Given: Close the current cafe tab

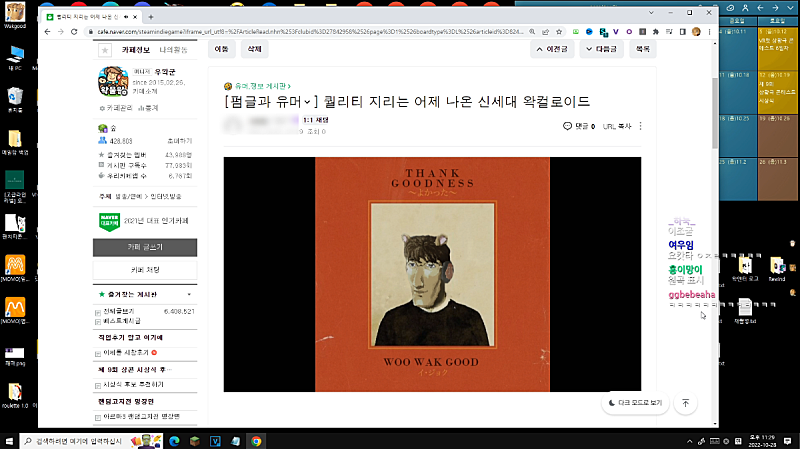Looking at the screenshot, I should click(135, 17).
